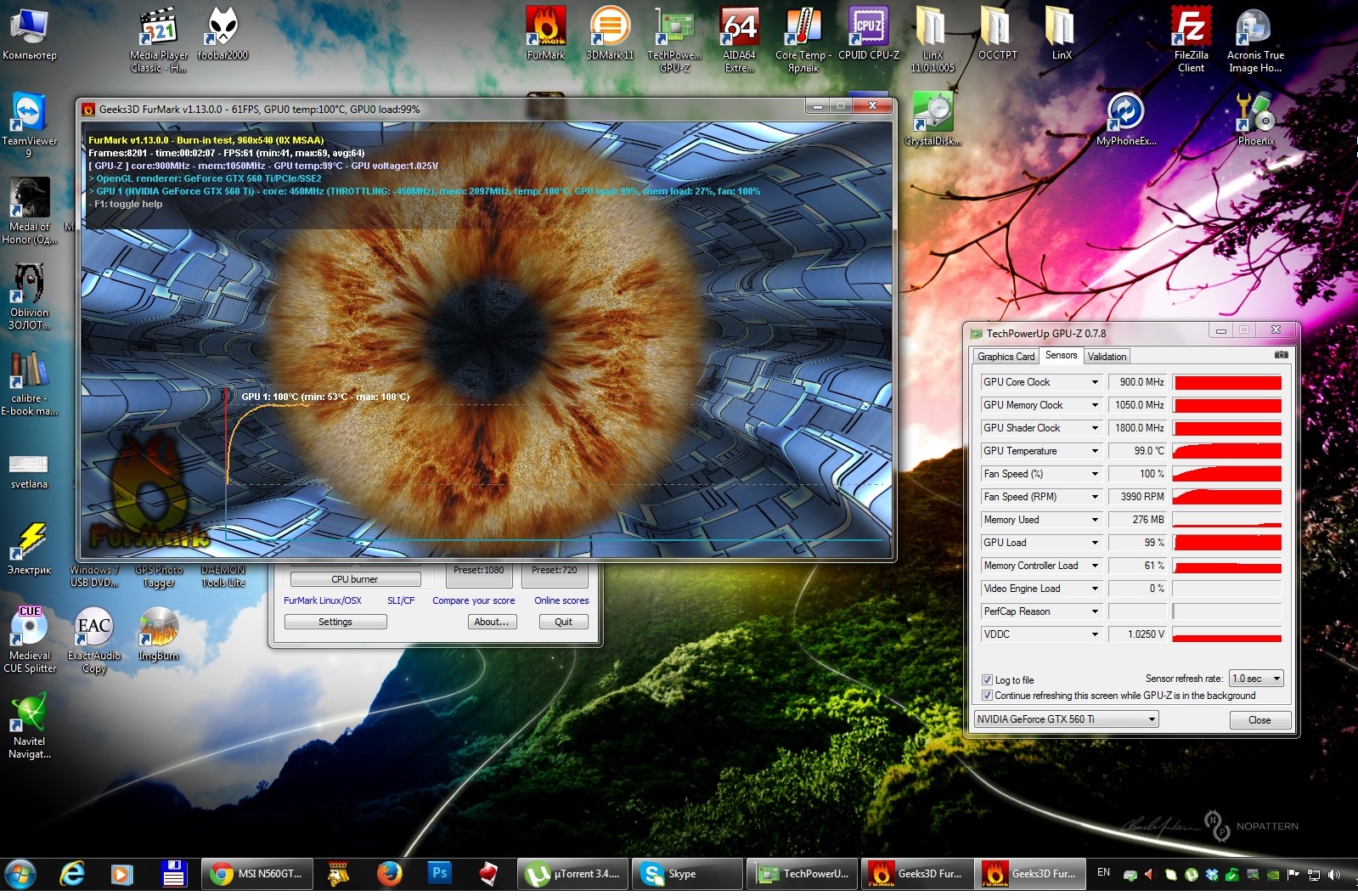Switch to Chrome MSI N560GT taskbar window
The image size is (1358, 896).
[x=257, y=873]
